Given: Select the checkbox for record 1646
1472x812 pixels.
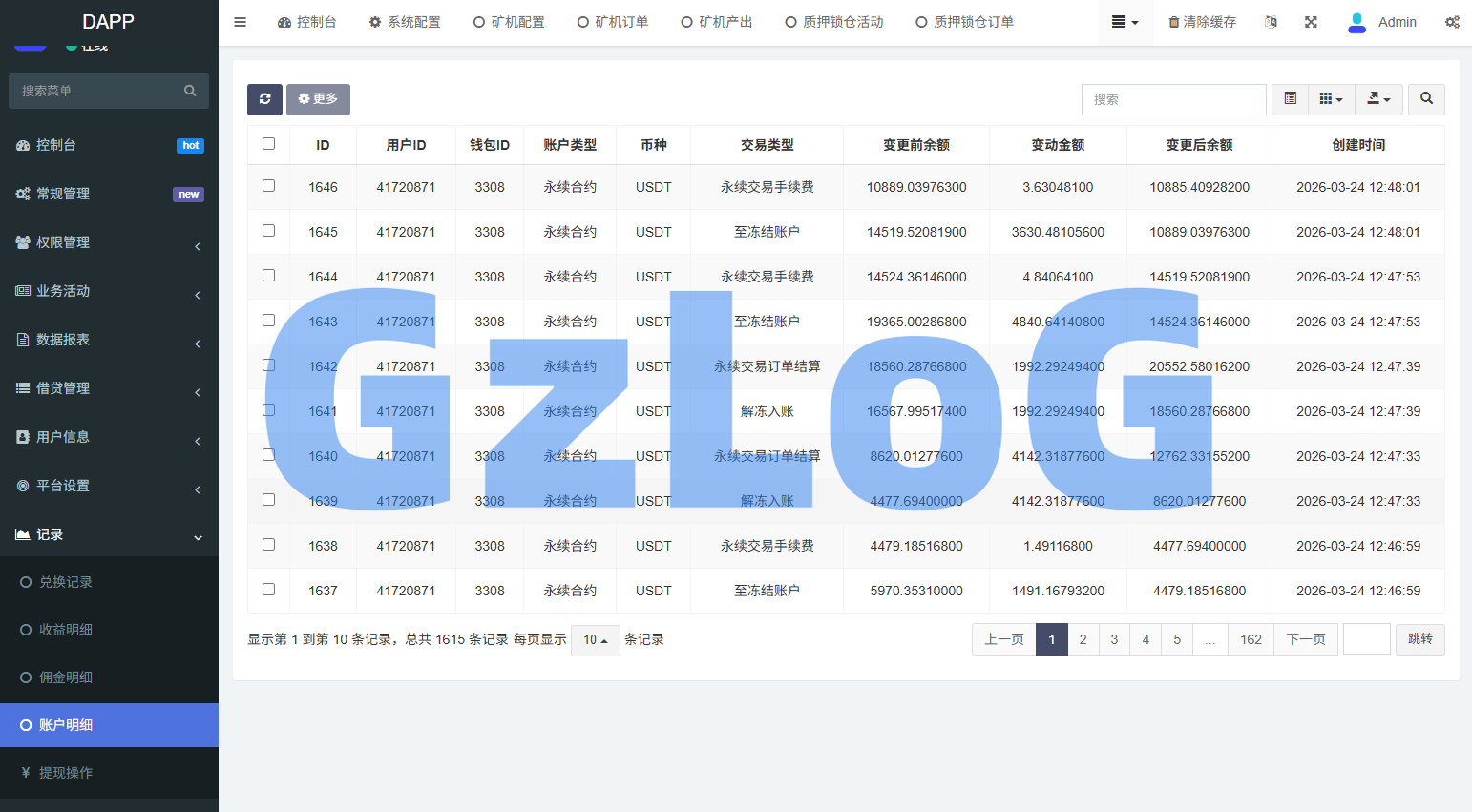Looking at the screenshot, I should point(268,185).
